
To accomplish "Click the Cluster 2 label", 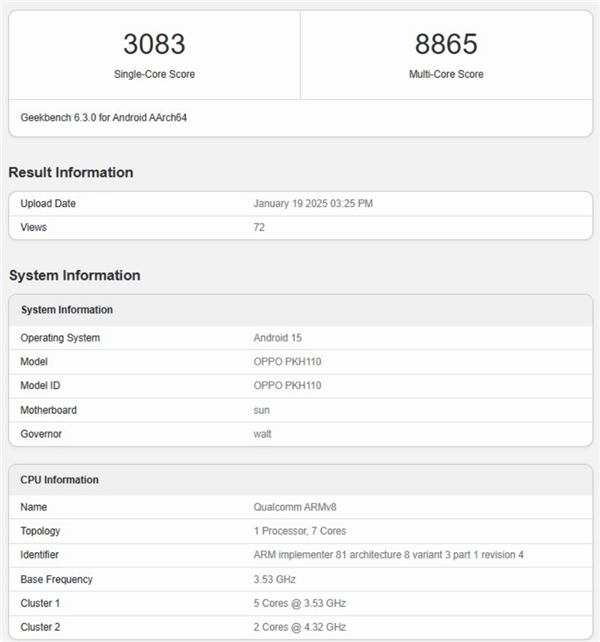I will (x=40, y=627).
